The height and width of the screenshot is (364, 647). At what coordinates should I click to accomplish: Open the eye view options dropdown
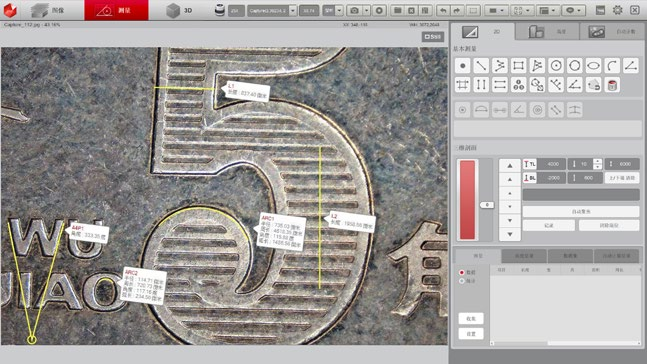579,10
